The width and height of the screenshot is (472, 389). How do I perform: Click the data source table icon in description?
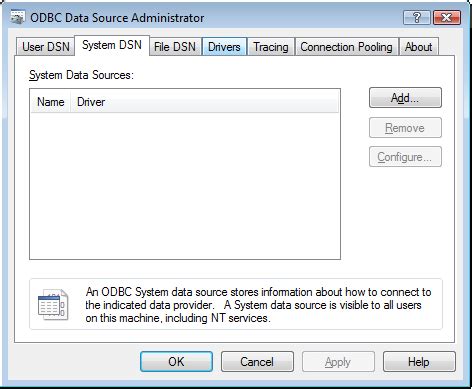[53, 304]
